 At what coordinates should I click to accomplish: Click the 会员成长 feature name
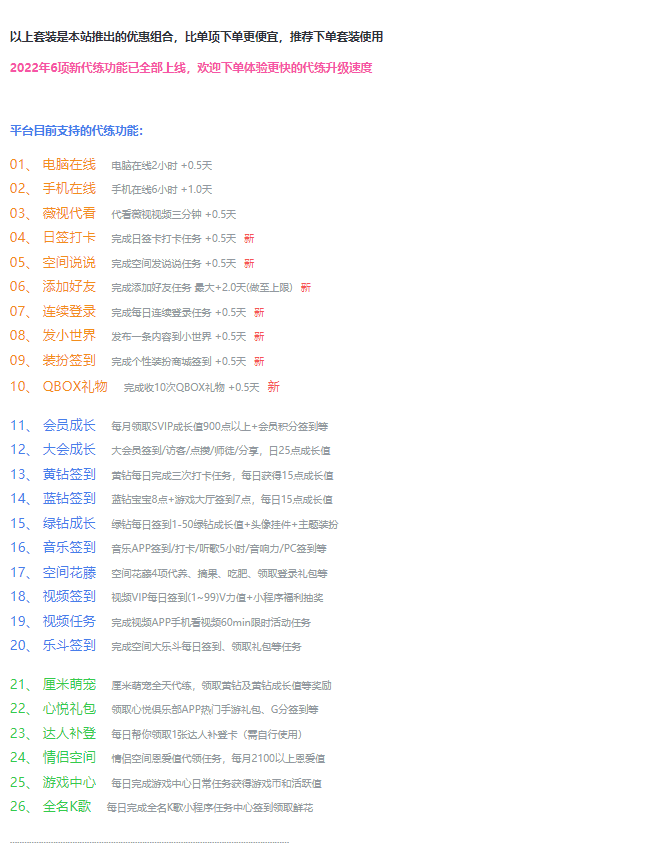(x=69, y=425)
